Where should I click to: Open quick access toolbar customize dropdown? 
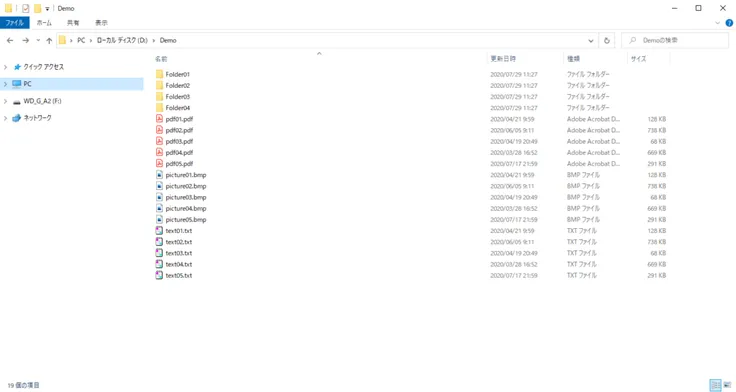pos(47,9)
